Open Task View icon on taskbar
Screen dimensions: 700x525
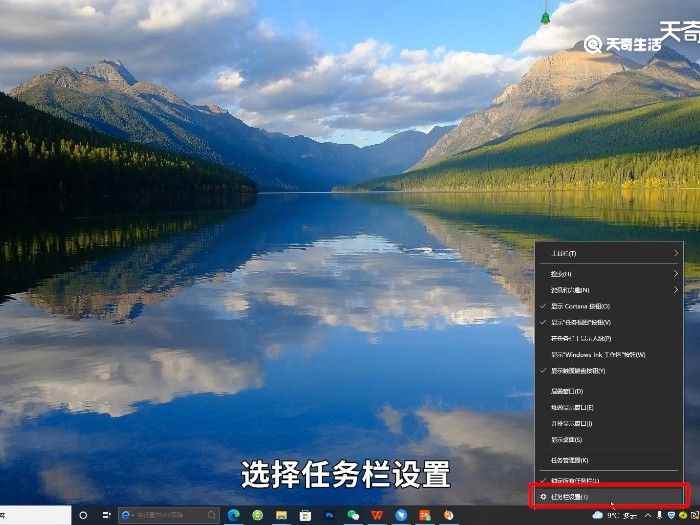tap(106, 515)
